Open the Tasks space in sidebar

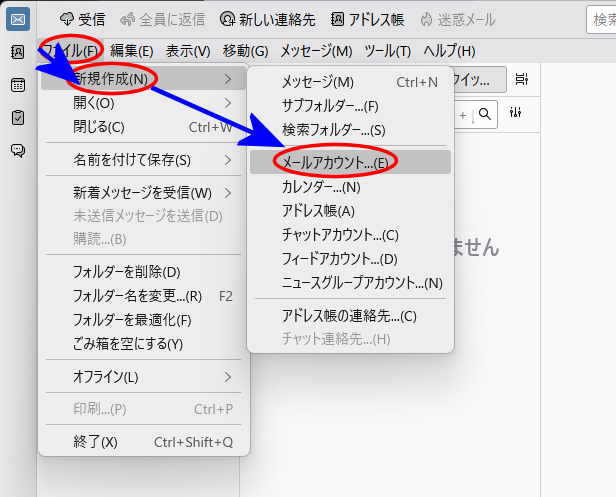click(18, 118)
